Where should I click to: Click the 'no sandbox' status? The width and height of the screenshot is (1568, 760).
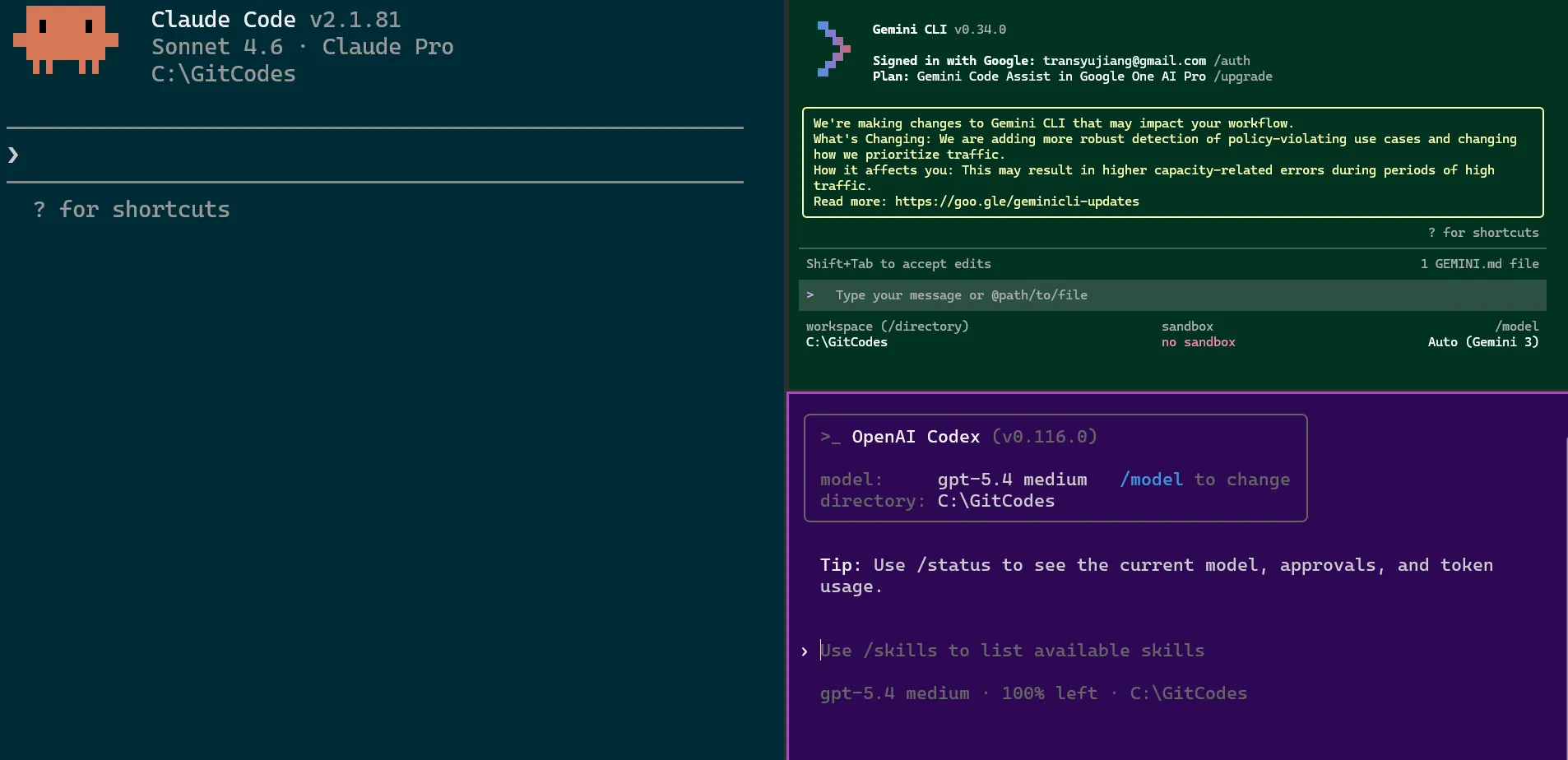pyautogui.click(x=1198, y=342)
